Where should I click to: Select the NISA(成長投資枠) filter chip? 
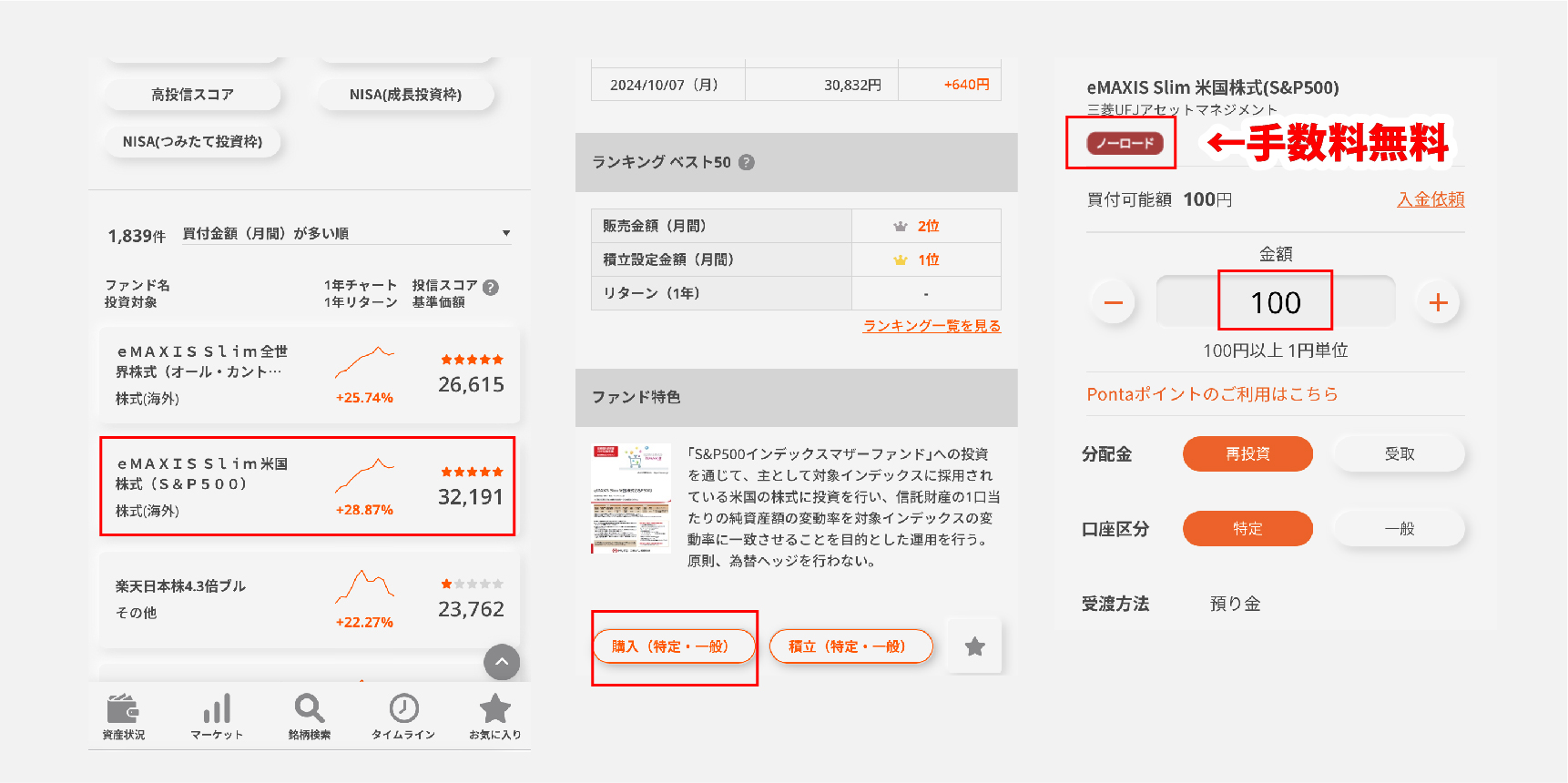pos(405,94)
